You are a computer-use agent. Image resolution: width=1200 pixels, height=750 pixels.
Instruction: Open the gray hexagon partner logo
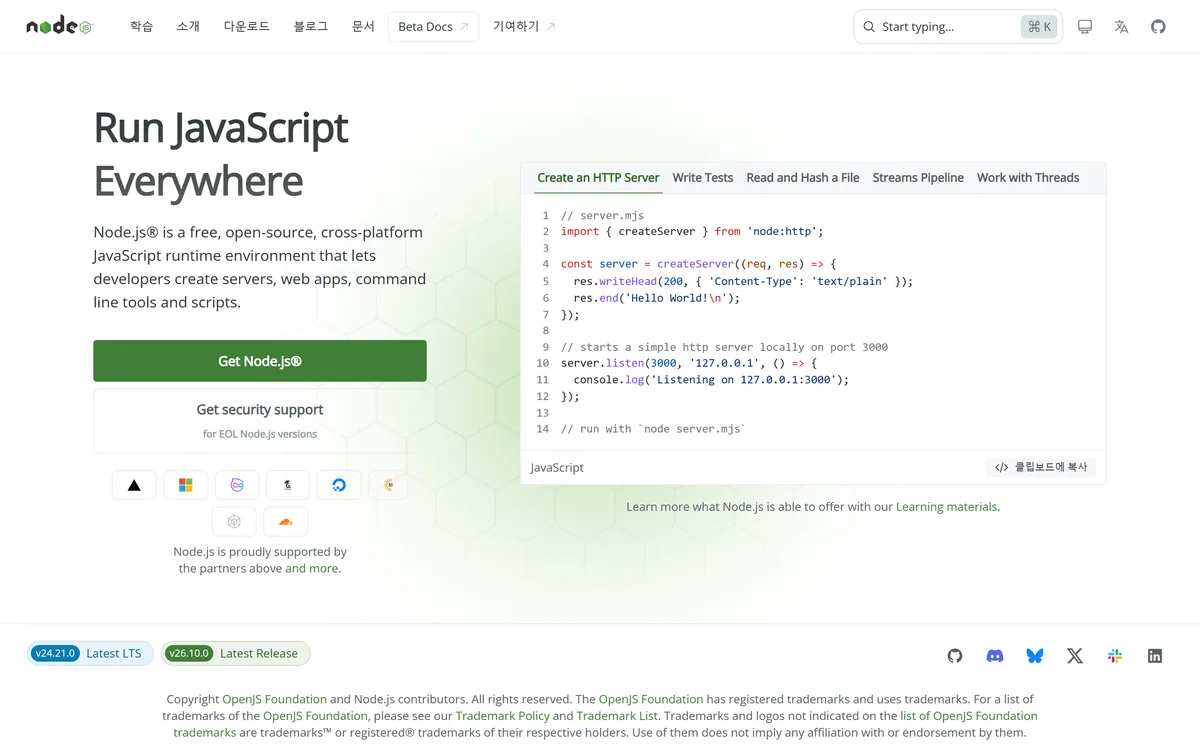tap(234, 522)
